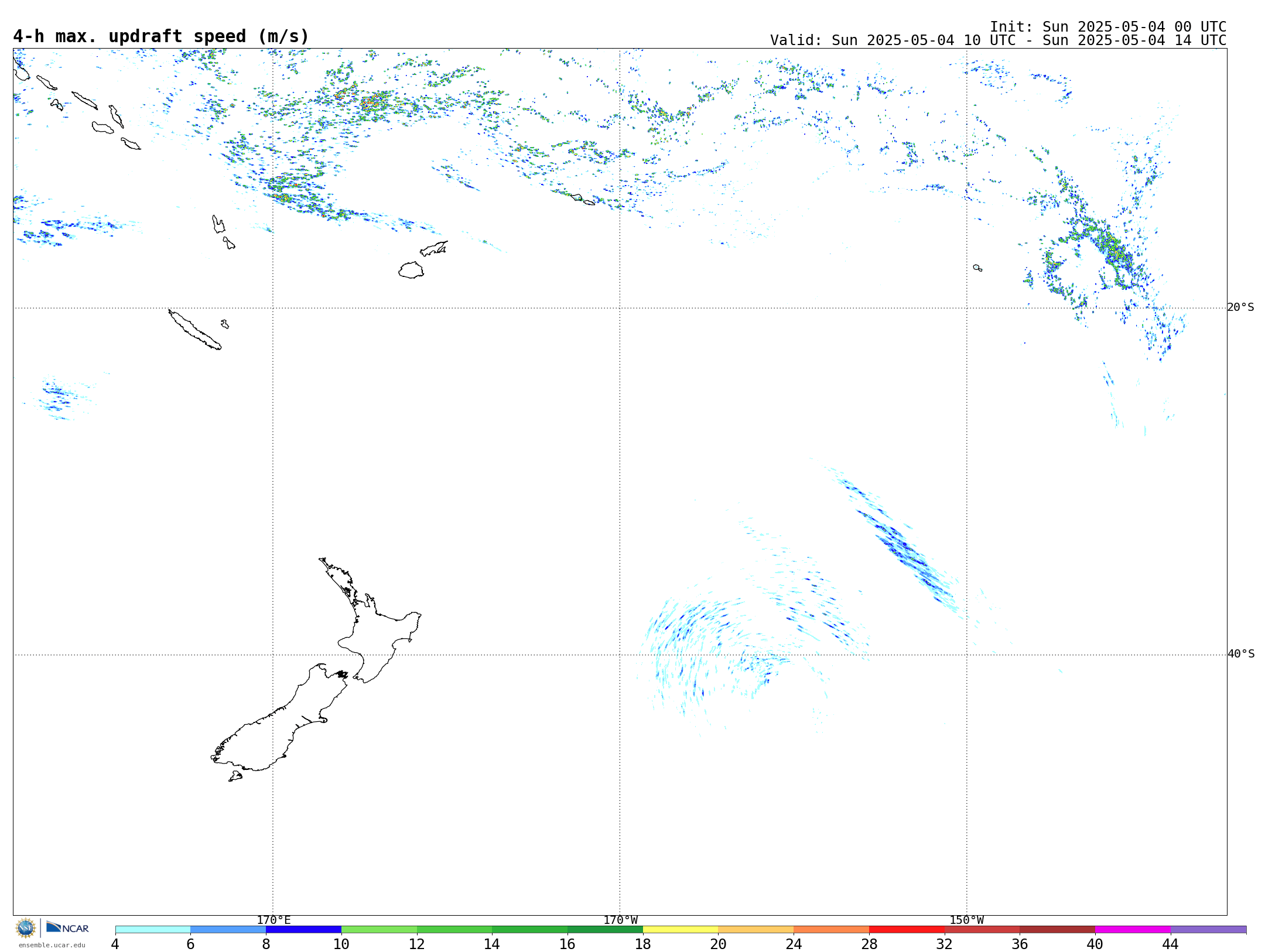Click the ensemble.ucar.edu text

pyautogui.click(x=52, y=945)
